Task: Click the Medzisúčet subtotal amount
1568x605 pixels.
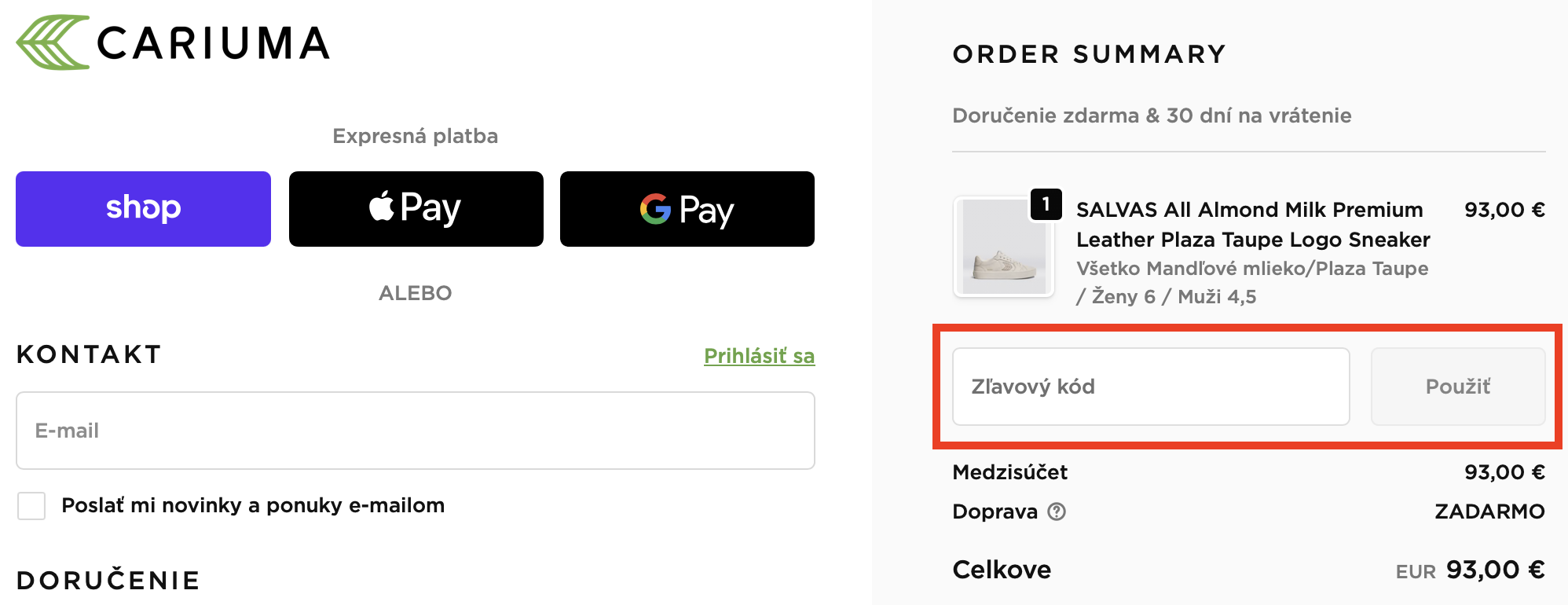Action: coord(1504,472)
